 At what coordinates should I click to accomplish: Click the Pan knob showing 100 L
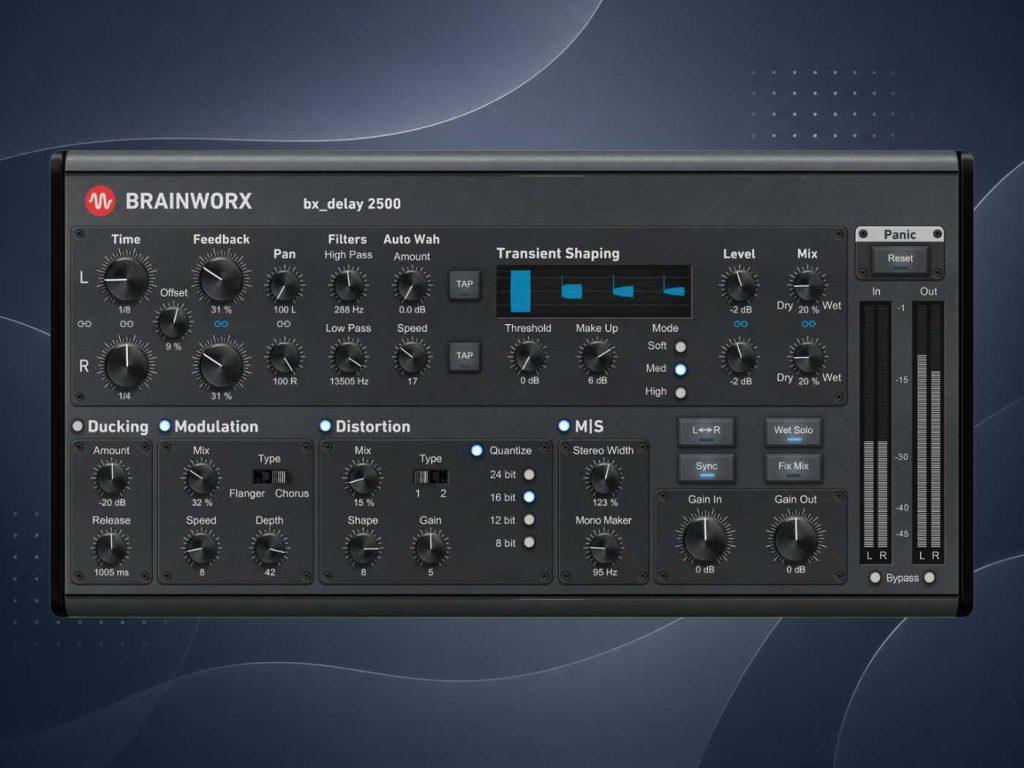[x=284, y=286]
